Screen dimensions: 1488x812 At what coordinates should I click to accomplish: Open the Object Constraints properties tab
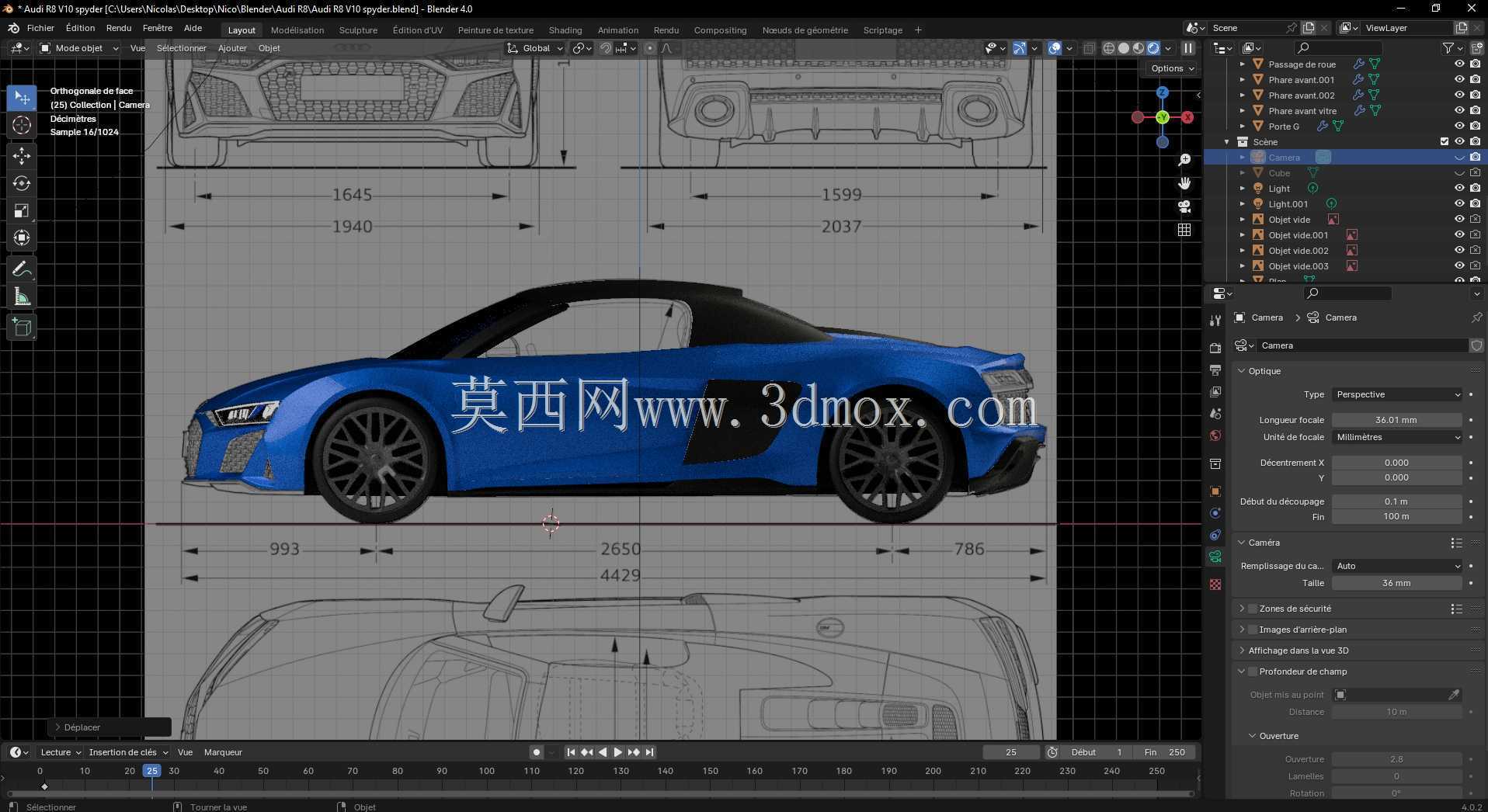pyautogui.click(x=1215, y=535)
